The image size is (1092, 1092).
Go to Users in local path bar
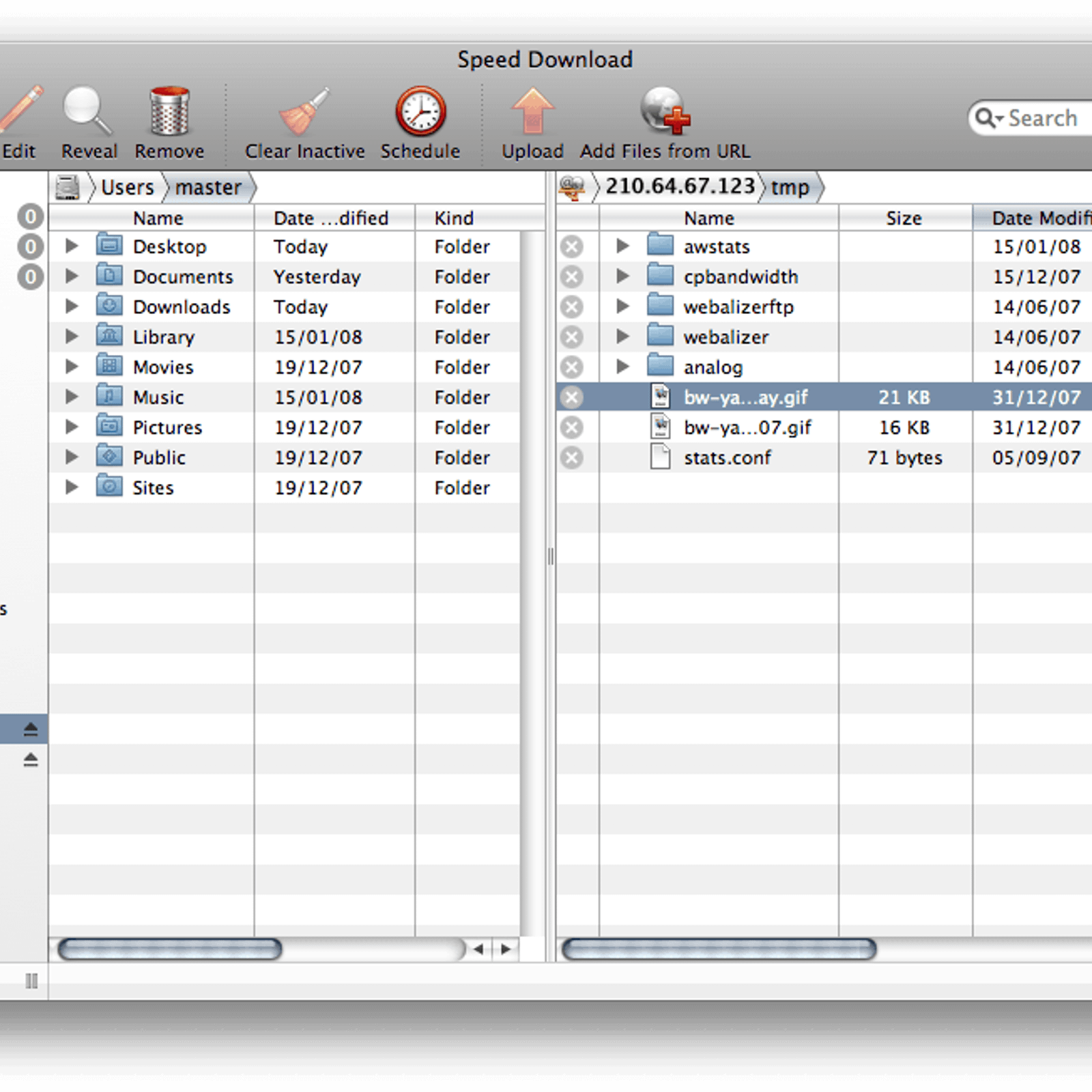(x=127, y=187)
